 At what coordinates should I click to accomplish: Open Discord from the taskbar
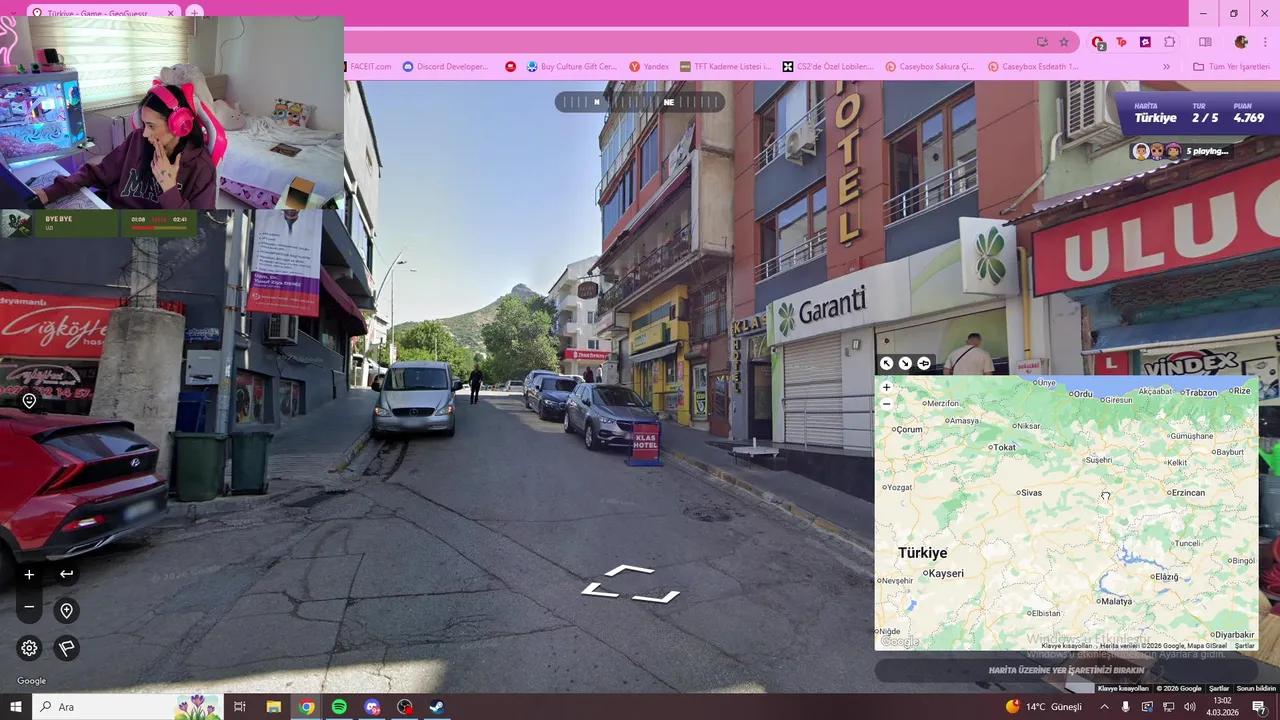pos(372,707)
